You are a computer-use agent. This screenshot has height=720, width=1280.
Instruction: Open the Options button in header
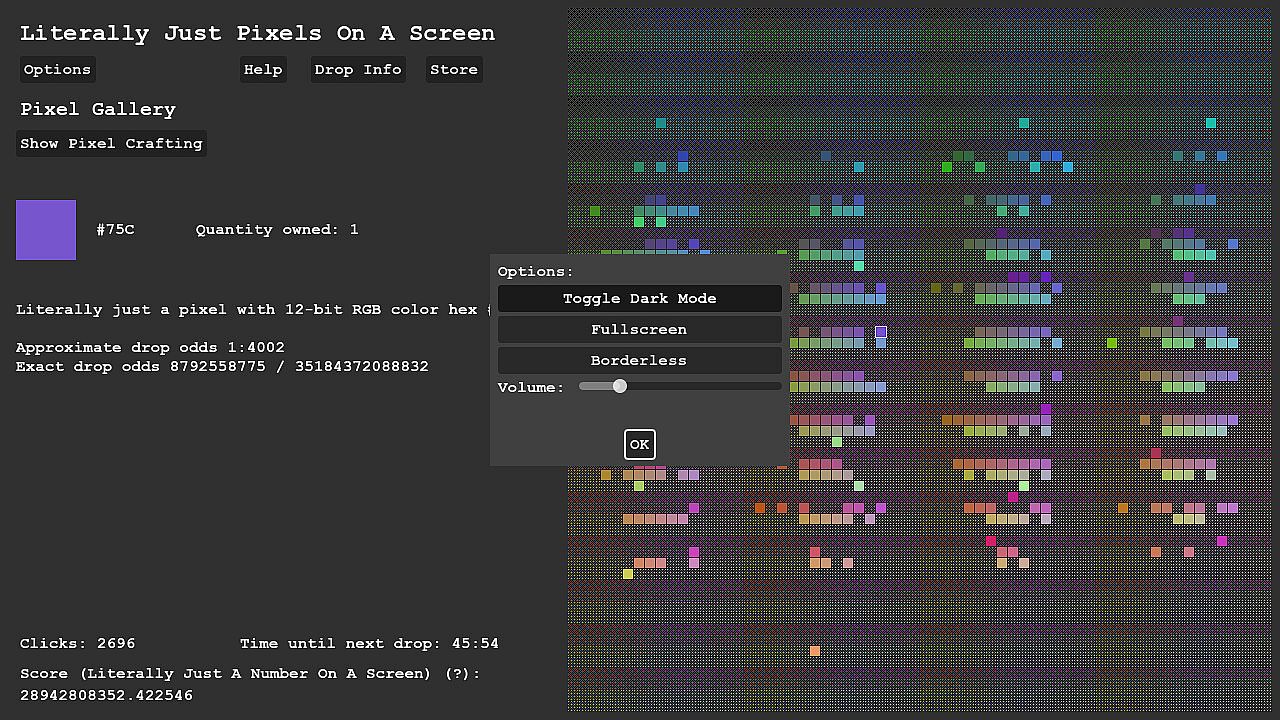[57, 69]
